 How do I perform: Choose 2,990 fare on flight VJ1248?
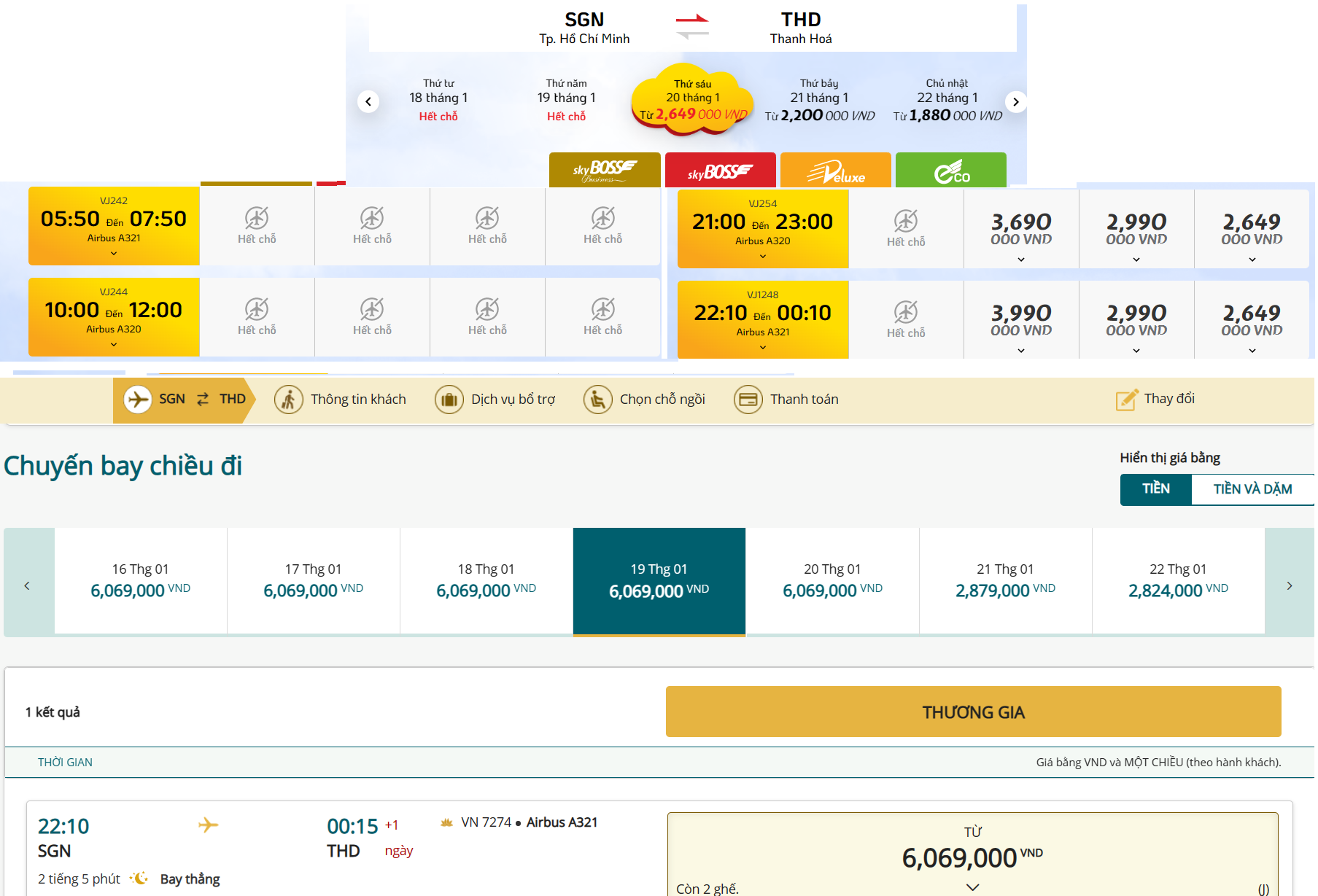click(1136, 320)
